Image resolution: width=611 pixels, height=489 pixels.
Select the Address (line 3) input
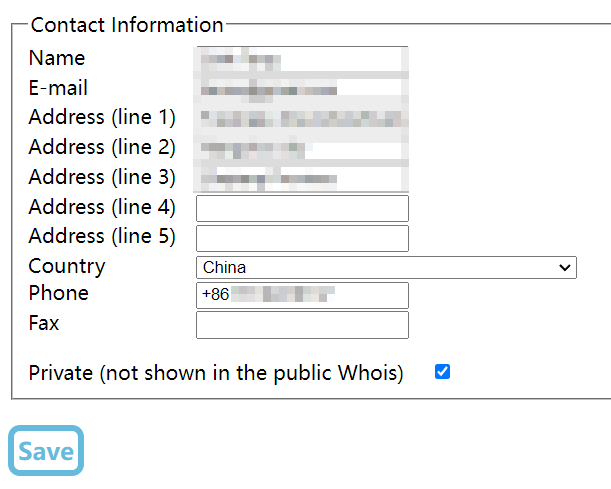coord(302,179)
